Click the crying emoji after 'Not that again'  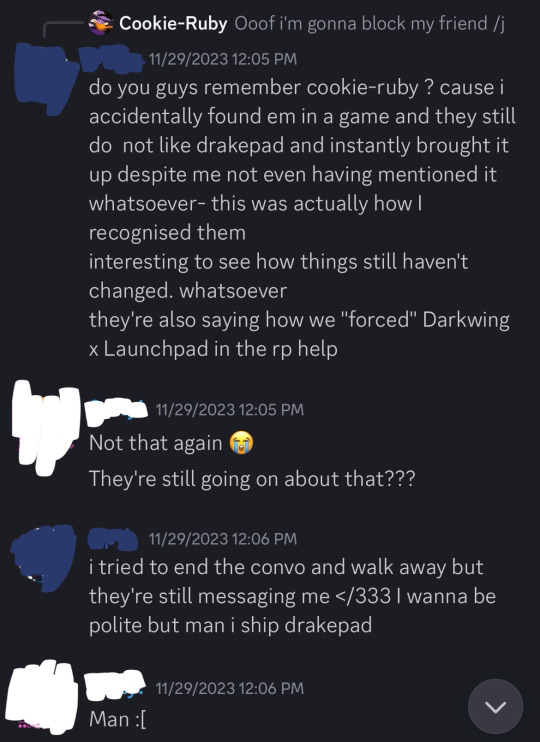pyautogui.click(x=241, y=443)
